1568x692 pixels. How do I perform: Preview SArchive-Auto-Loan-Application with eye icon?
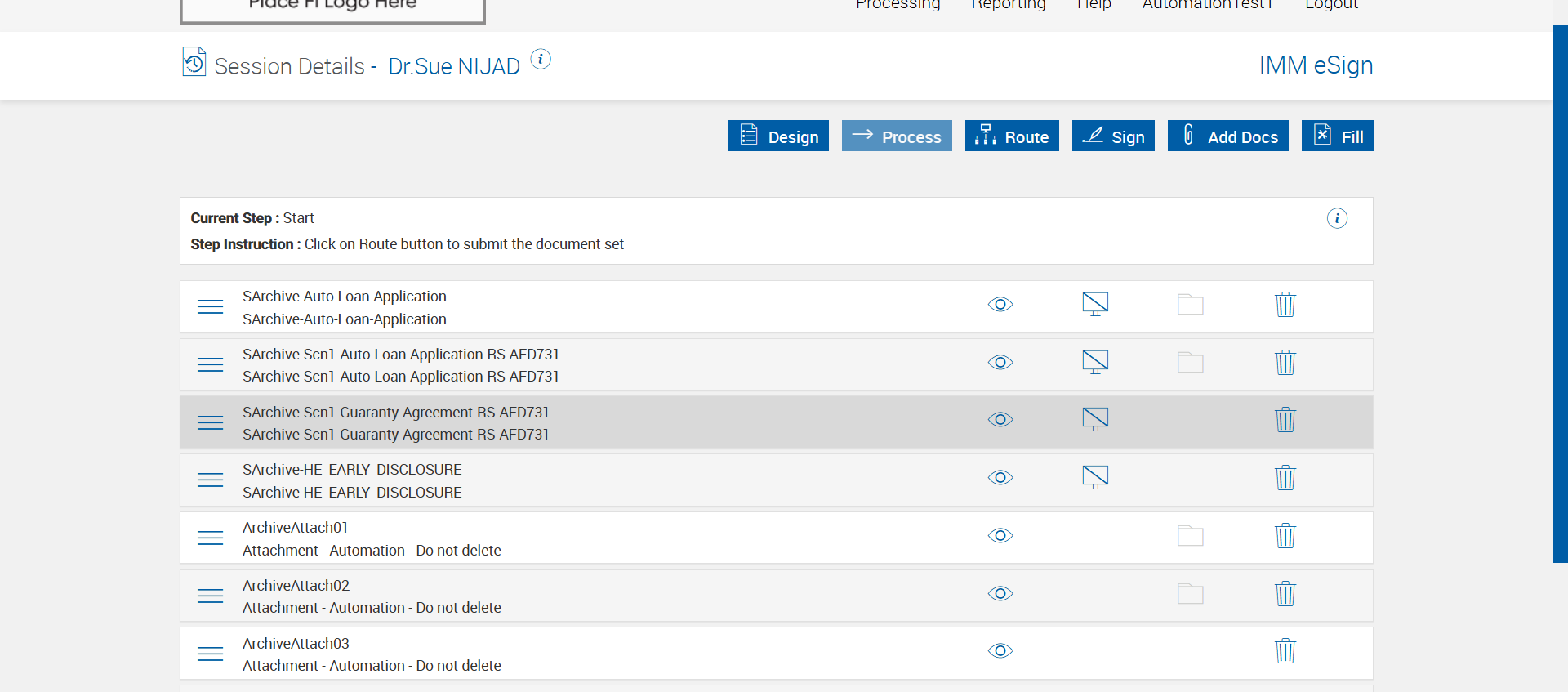point(1000,305)
